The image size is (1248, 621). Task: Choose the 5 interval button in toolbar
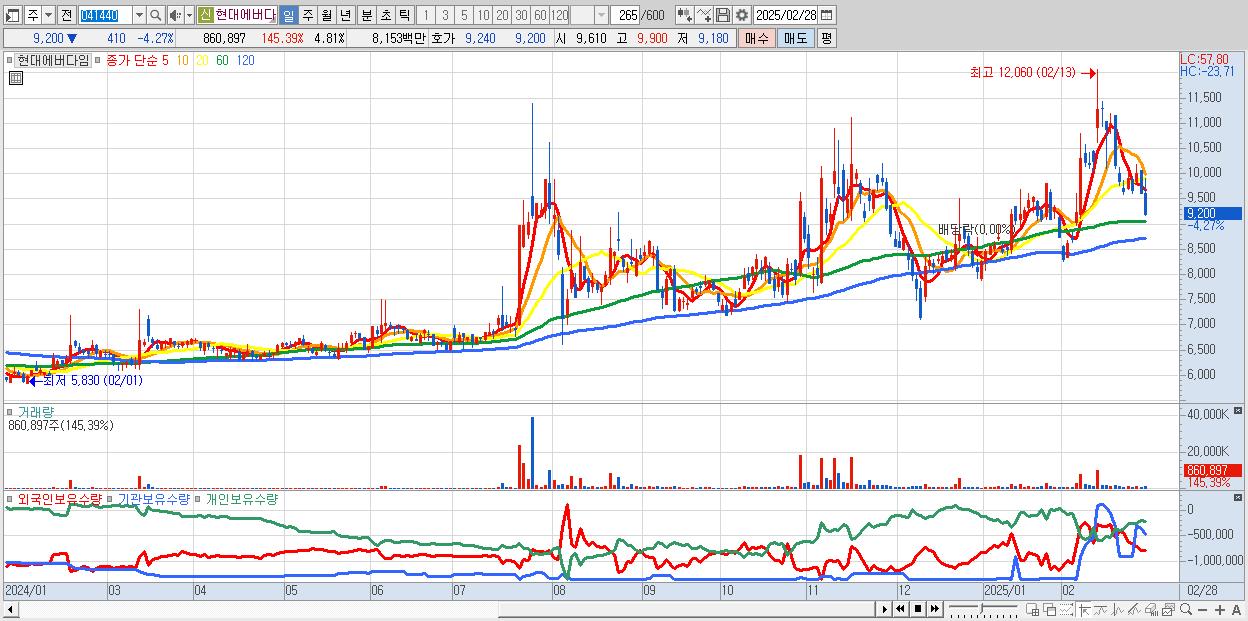click(x=464, y=15)
